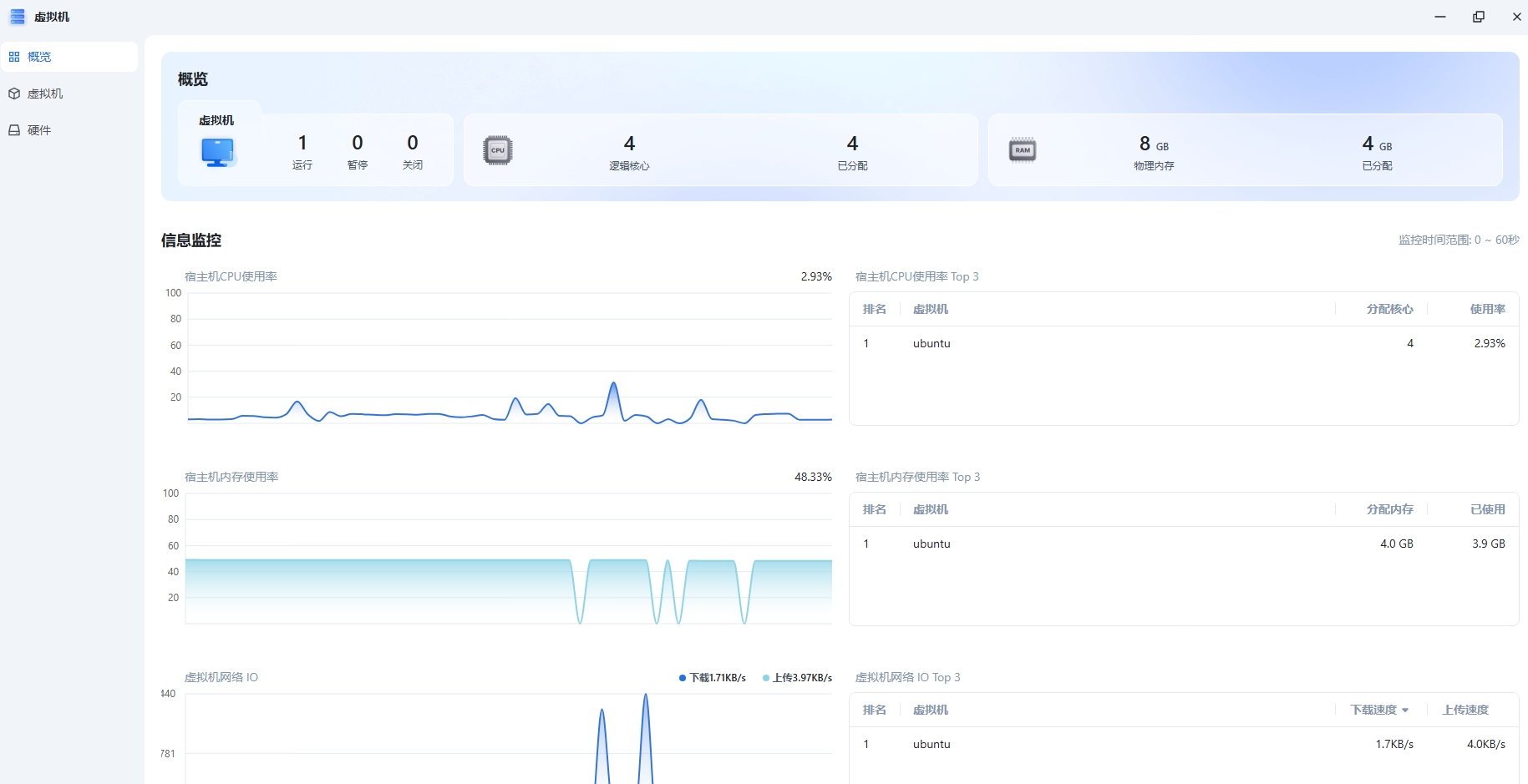The height and width of the screenshot is (784, 1528).
Task: Click the 2.93% cell in the CPU Top 3 table
Action: 1490,343
